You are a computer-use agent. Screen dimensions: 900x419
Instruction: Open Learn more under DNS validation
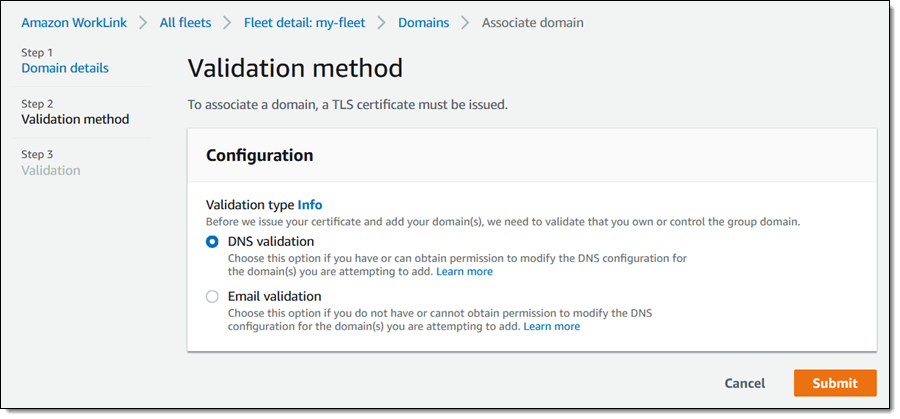tap(464, 271)
